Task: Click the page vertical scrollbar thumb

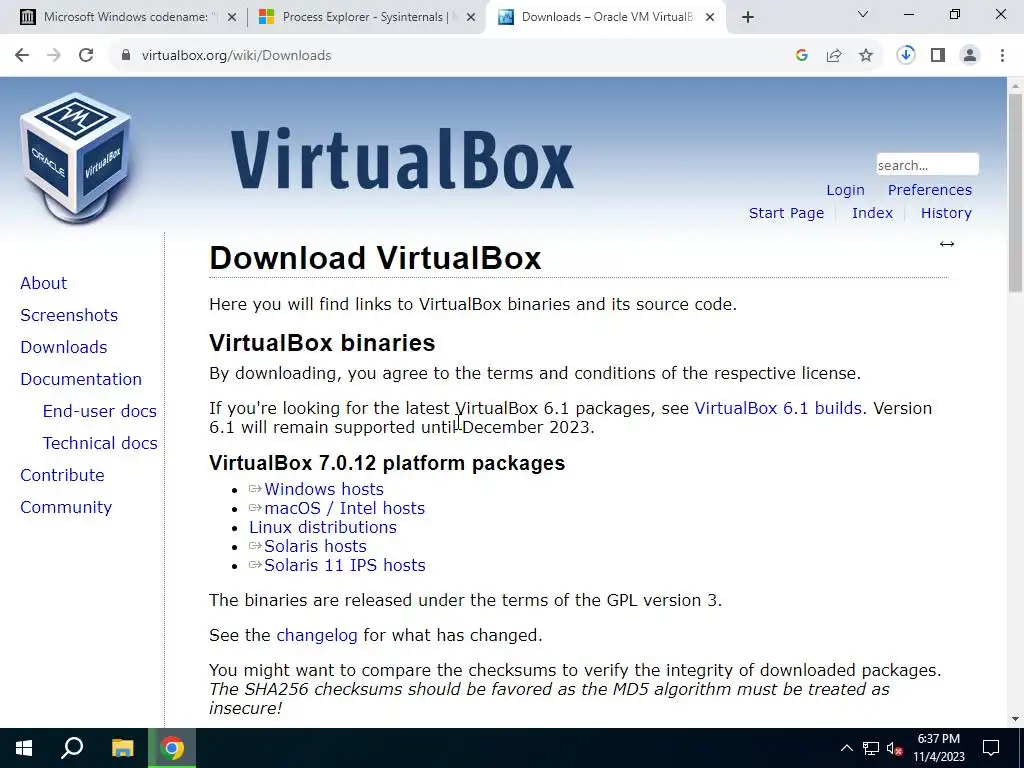Action: [x=1016, y=193]
